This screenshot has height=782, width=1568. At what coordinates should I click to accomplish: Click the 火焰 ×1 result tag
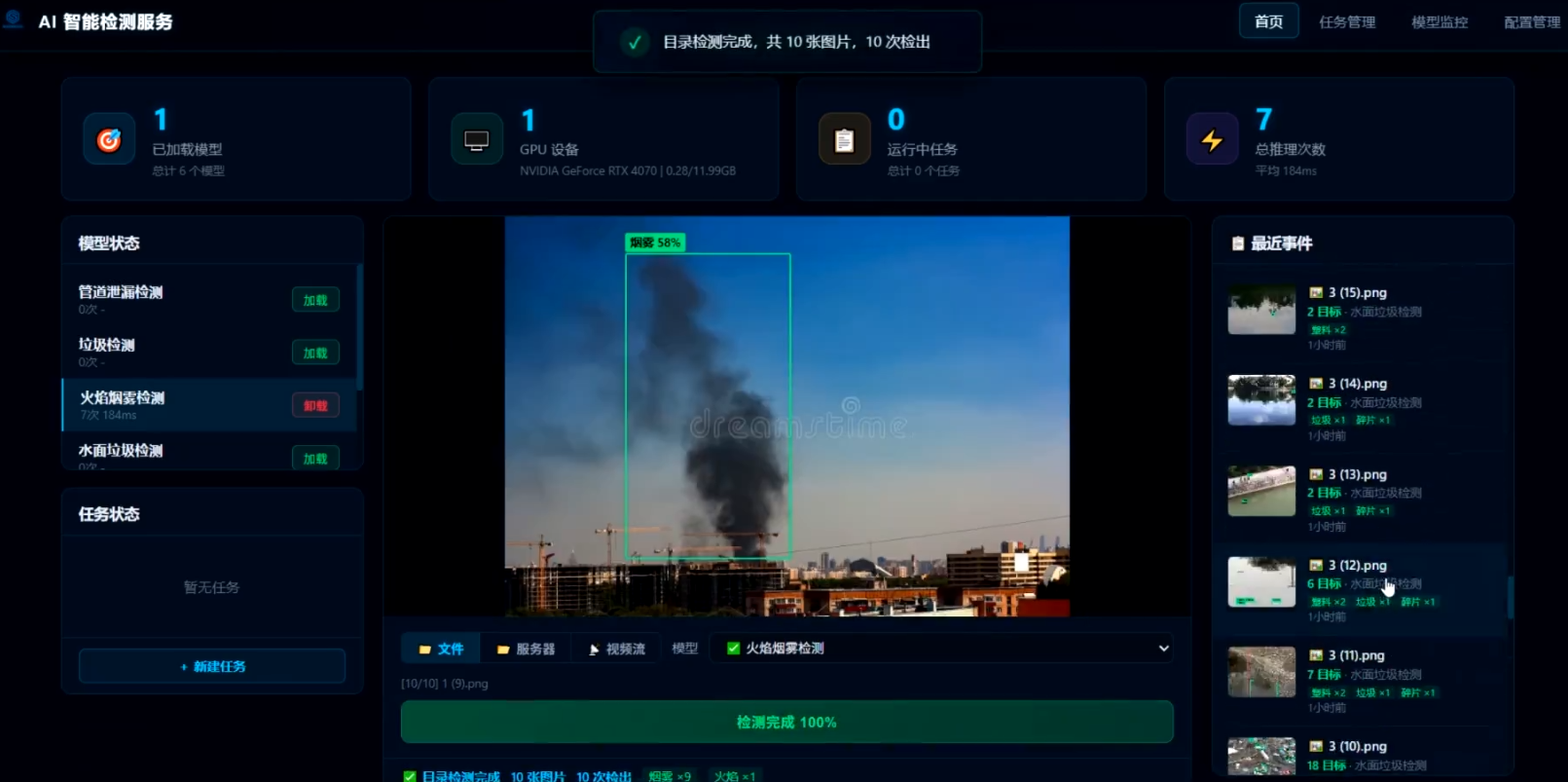[735, 776]
